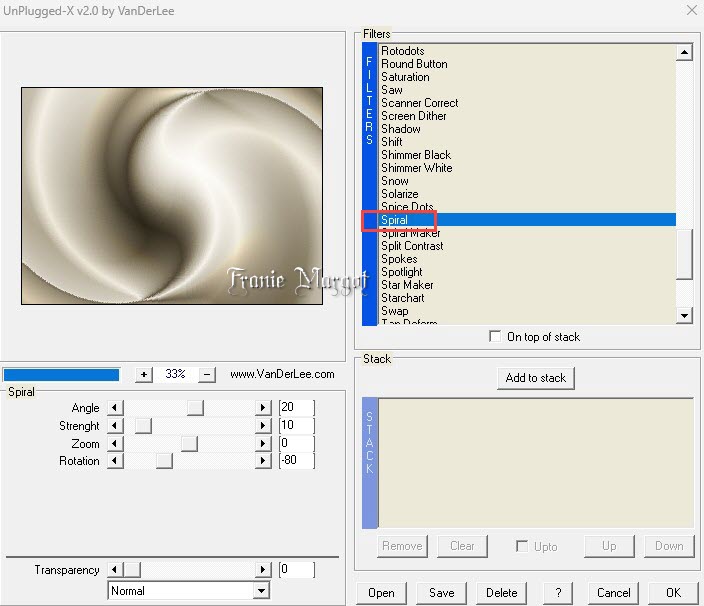Click the Rotation value input field
The width and height of the screenshot is (704, 606).
click(296, 461)
